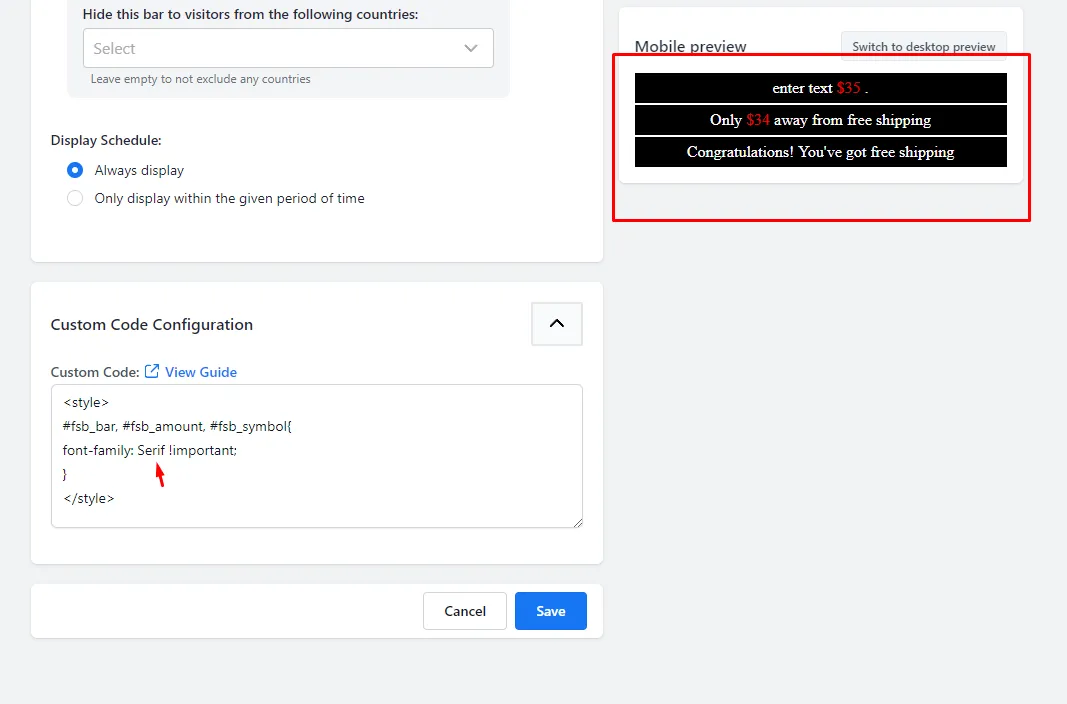Click the 'Congratulations! You've got free shipping' bar
Image resolution: width=1067 pixels, height=704 pixels.
click(821, 152)
